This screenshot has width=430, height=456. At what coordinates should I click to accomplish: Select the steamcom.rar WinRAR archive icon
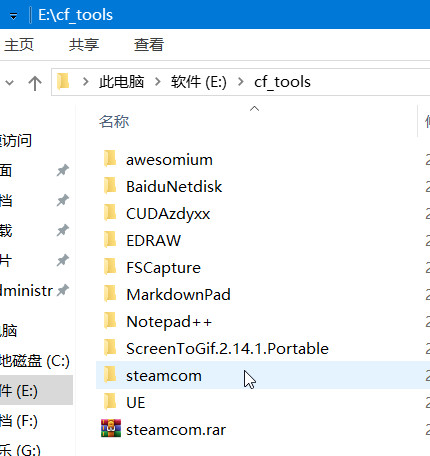coord(111,429)
